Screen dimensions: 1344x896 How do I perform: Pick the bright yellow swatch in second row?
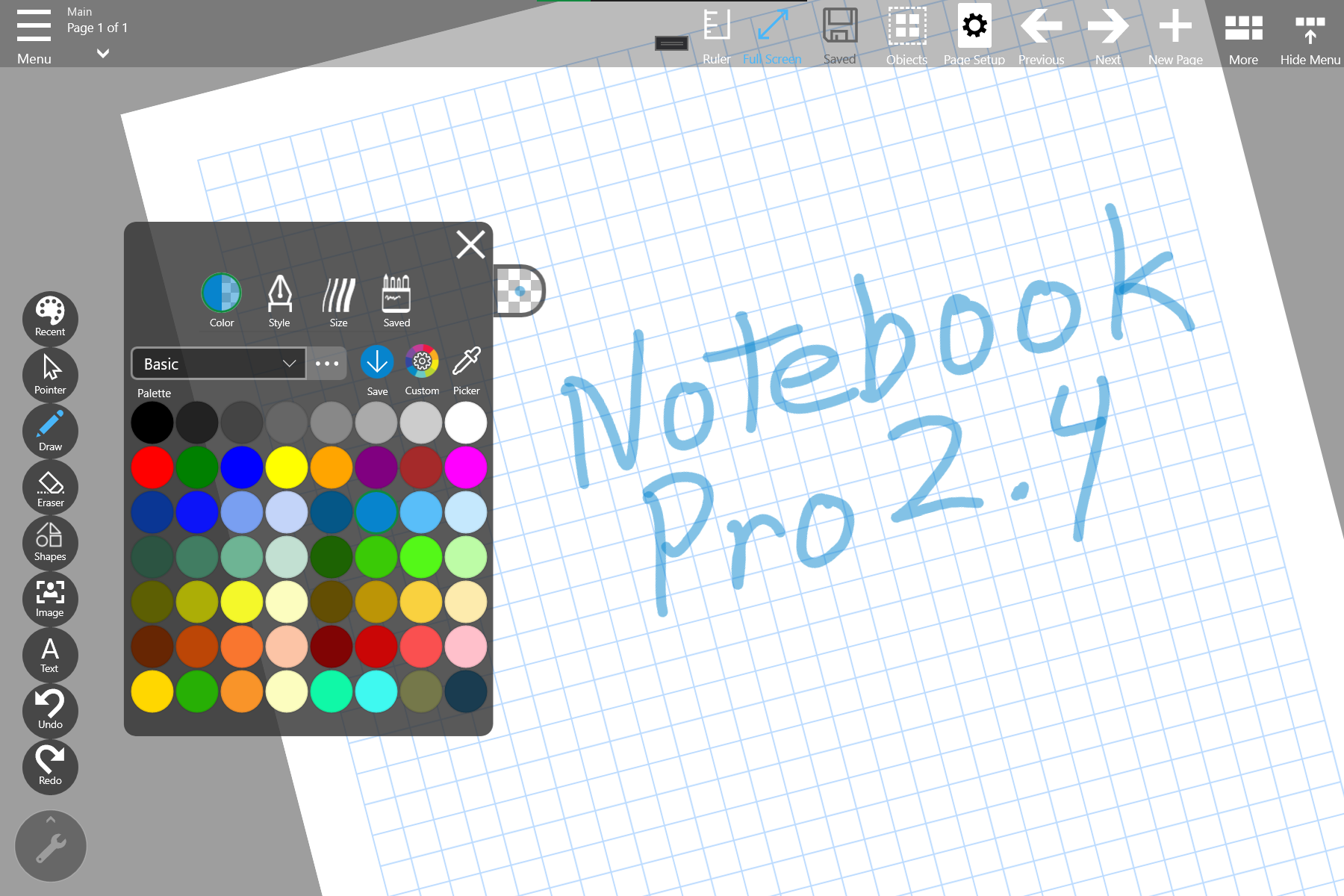[x=287, y=467]
